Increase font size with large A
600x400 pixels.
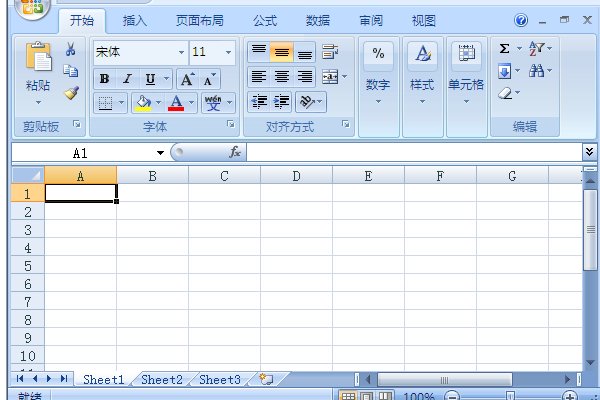coord(188,80)
